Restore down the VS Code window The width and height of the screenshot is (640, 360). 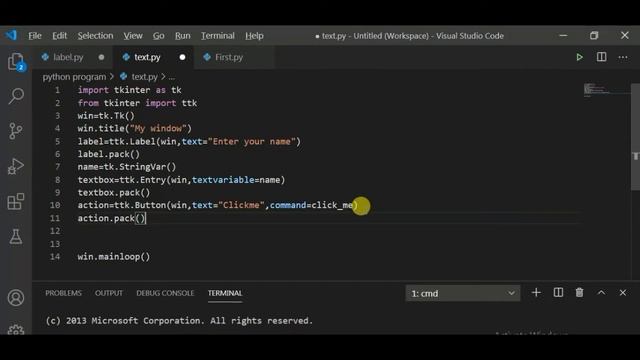594,36
